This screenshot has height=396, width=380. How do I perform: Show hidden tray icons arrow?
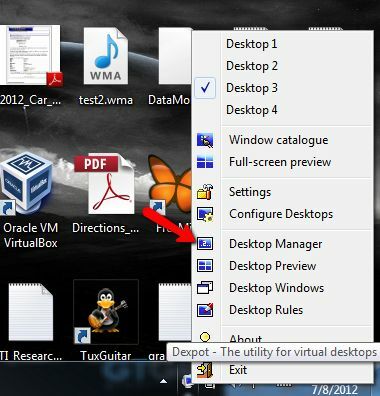pos(163,381)
